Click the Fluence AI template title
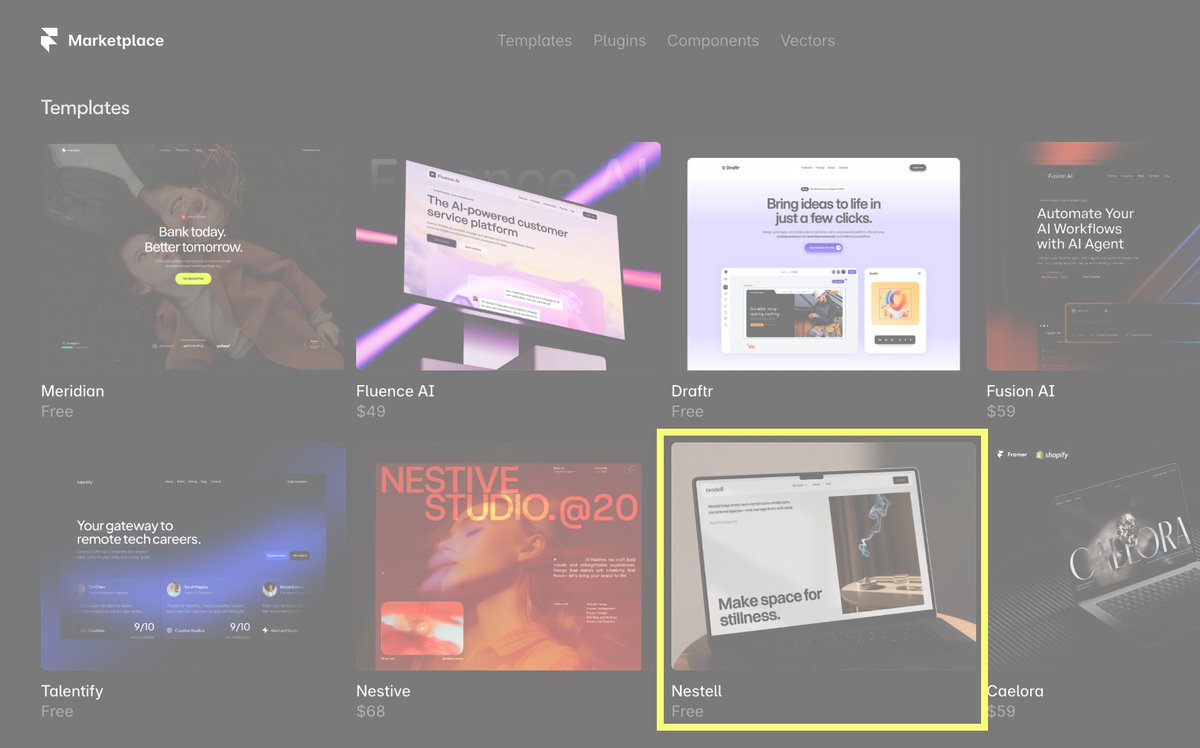 click(396, 391)
